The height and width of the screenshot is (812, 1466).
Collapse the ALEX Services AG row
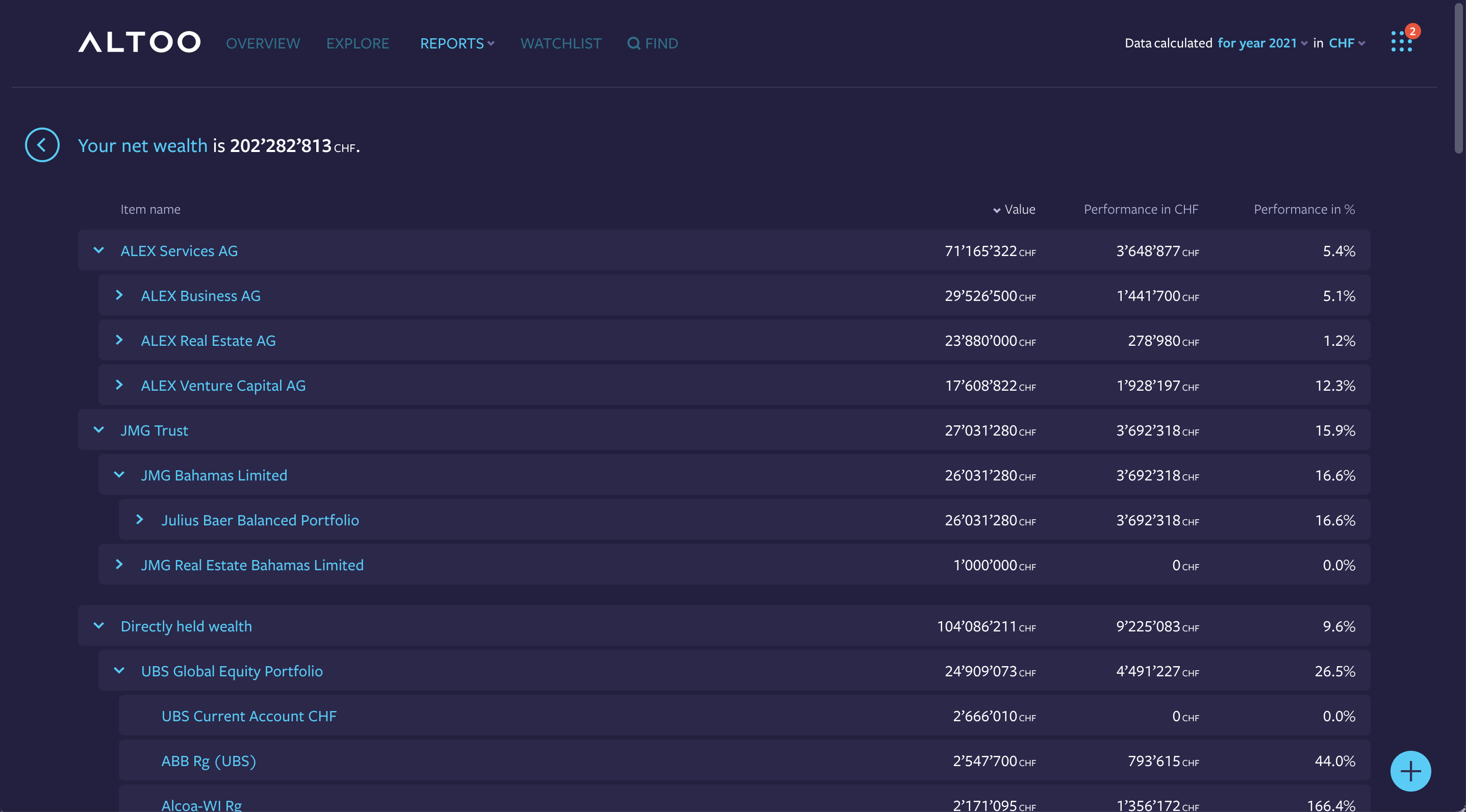pyautogui.click(x=98, y=250)
